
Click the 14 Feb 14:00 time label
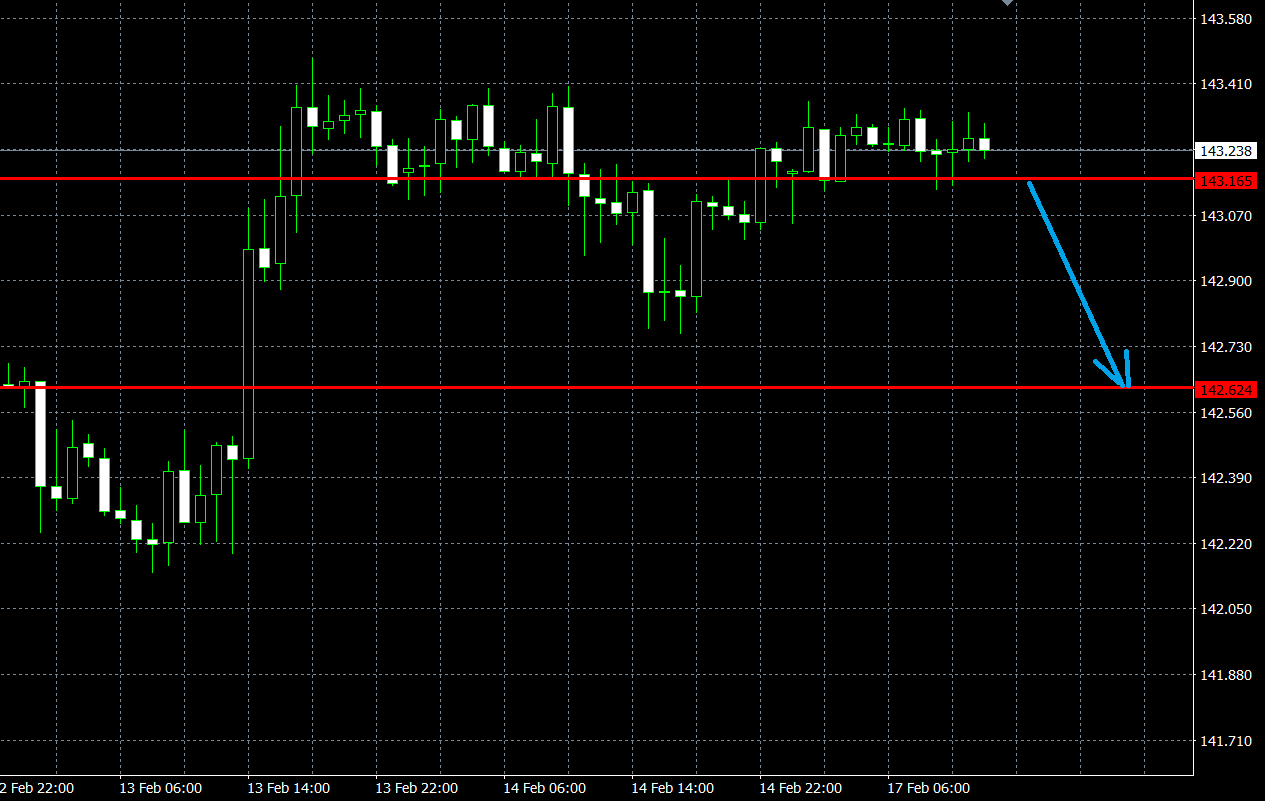[x=672, y=788]
